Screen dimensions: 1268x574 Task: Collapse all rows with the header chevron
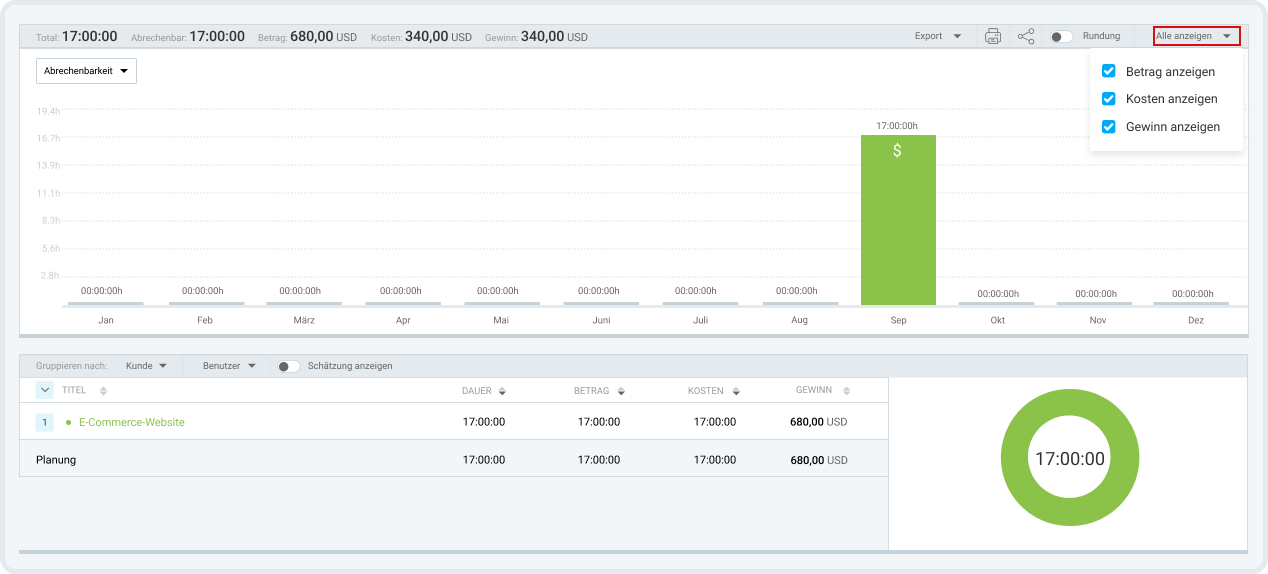[x=45, y=390]
